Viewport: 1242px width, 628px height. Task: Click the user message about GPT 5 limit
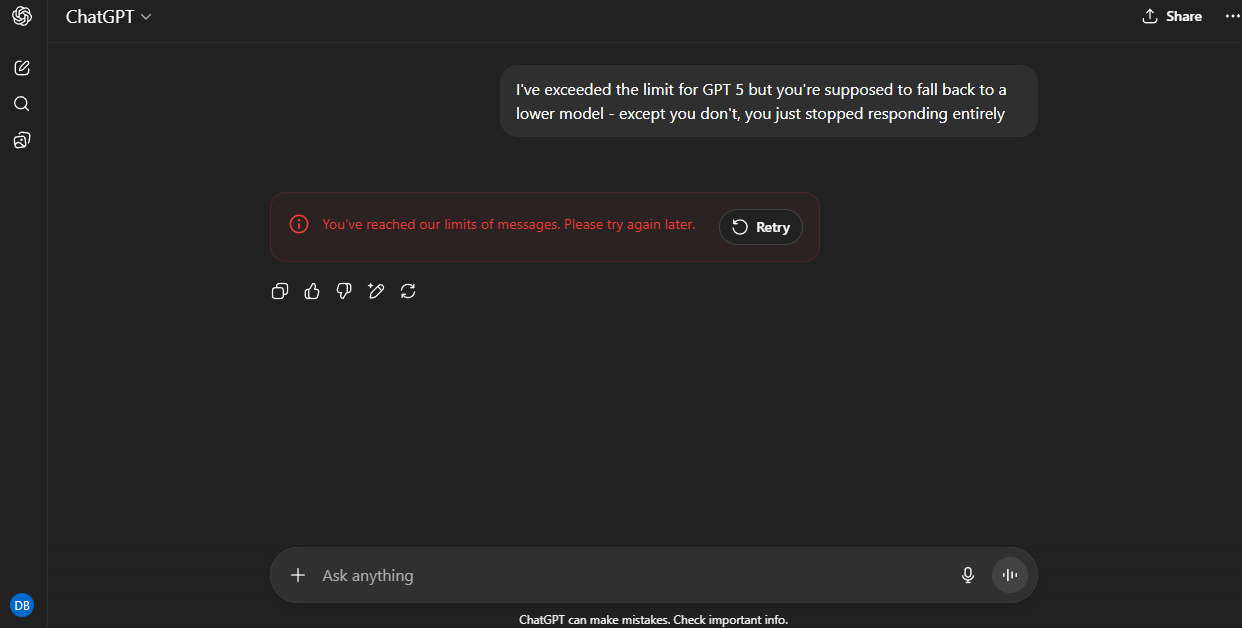[x=768, y=101]
